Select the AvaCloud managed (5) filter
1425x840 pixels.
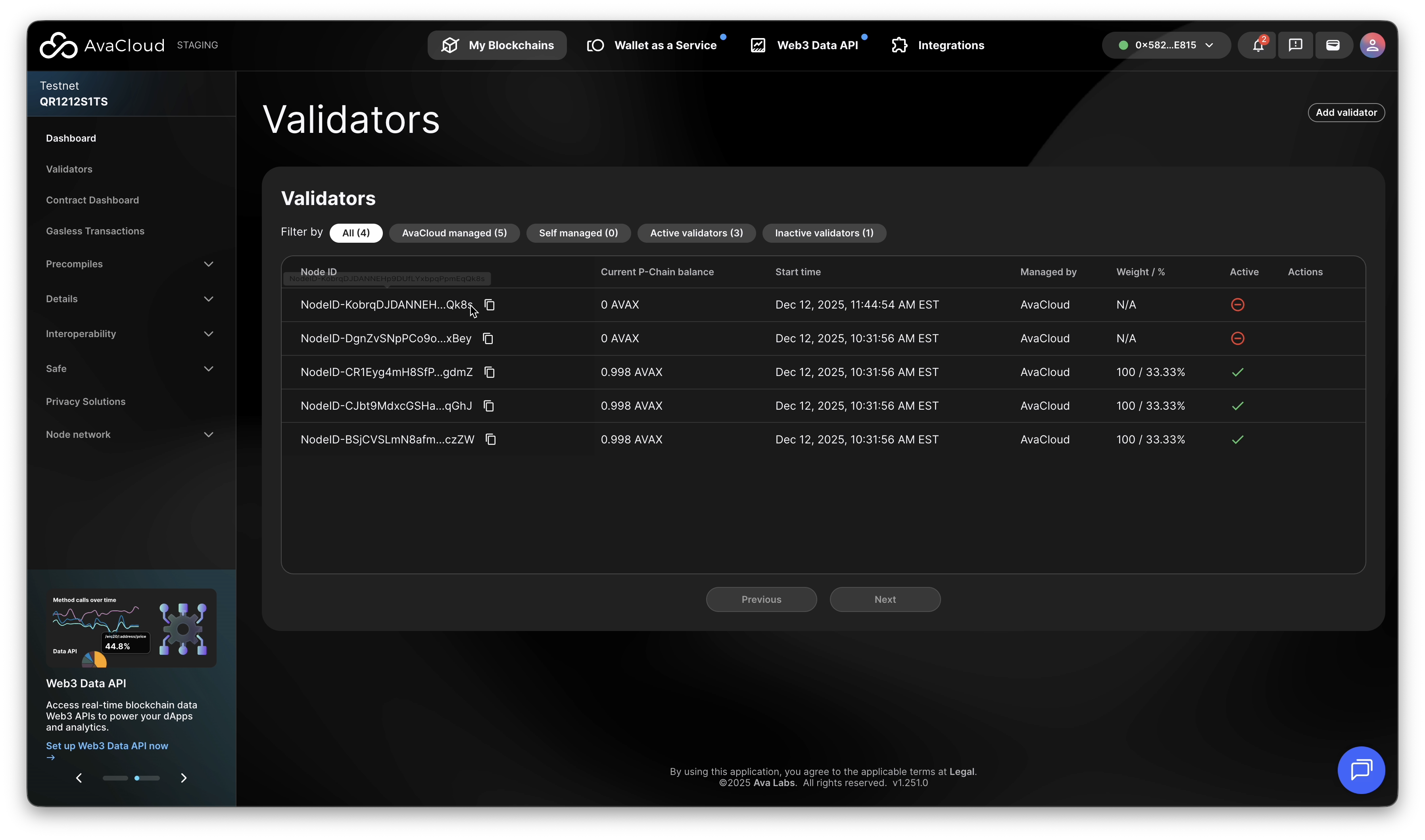point(454,233)
